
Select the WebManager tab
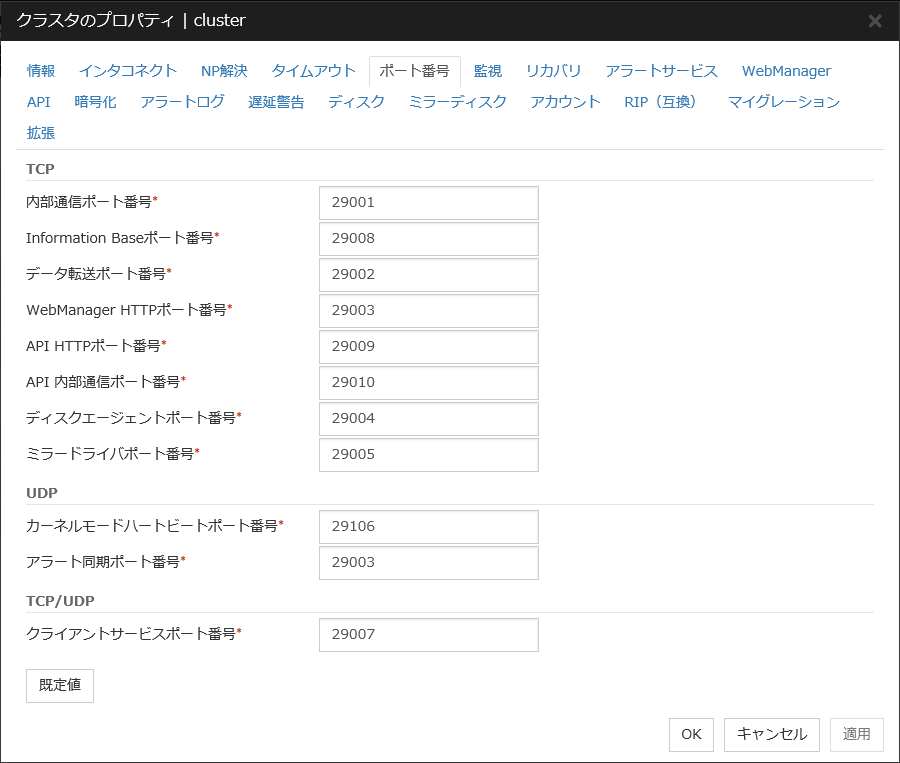[x=786, y=71]
